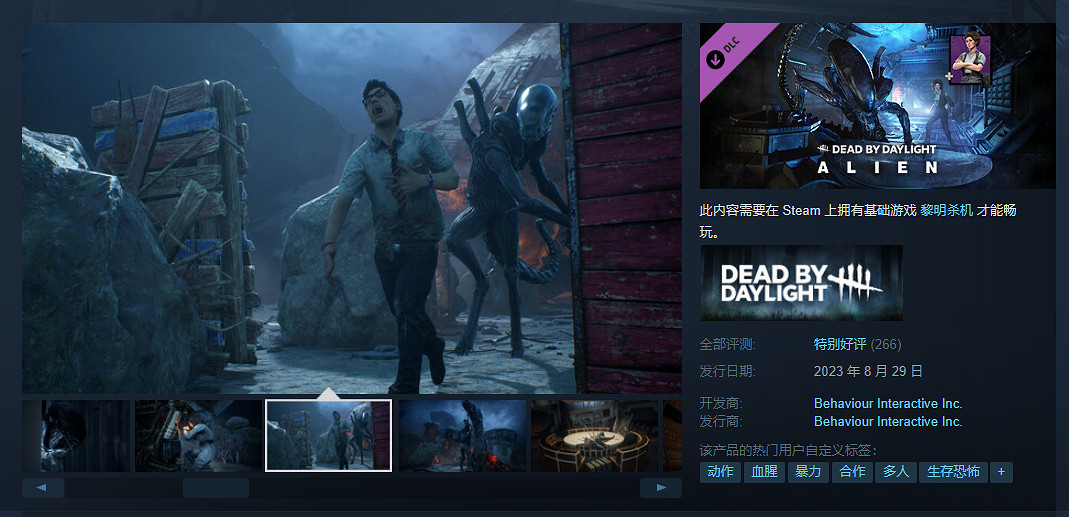Expand more user tags with plus button

(x=1001, y=472)
